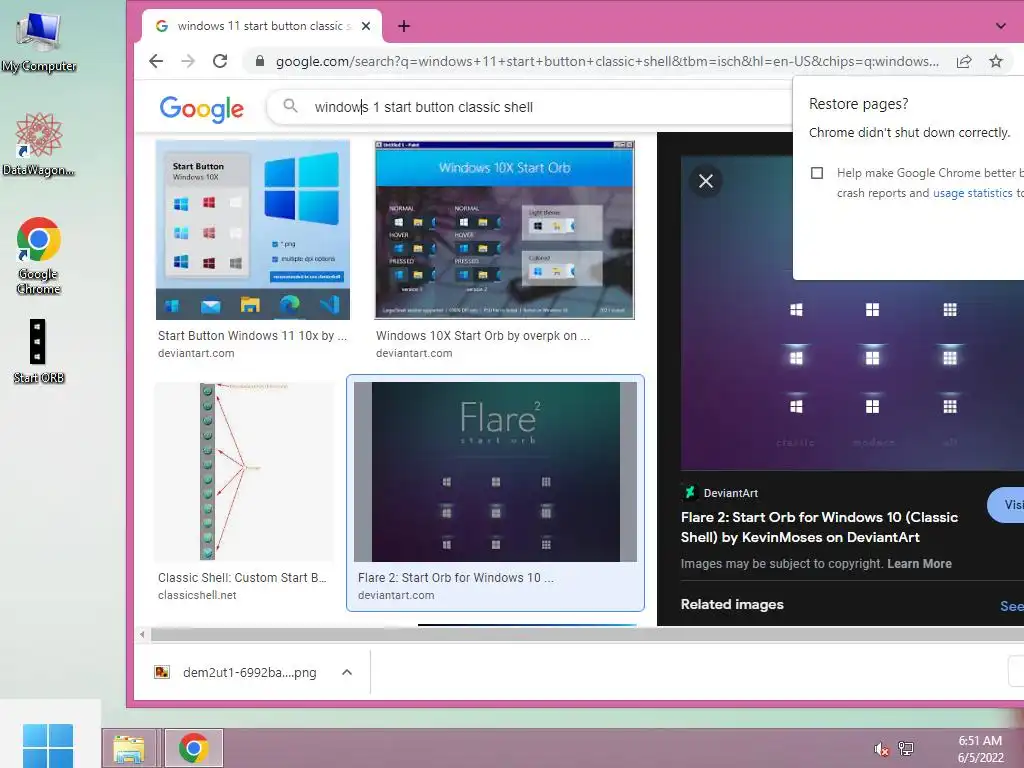
Task: Open the Start ORB desktop file
Action: point(39,351)
